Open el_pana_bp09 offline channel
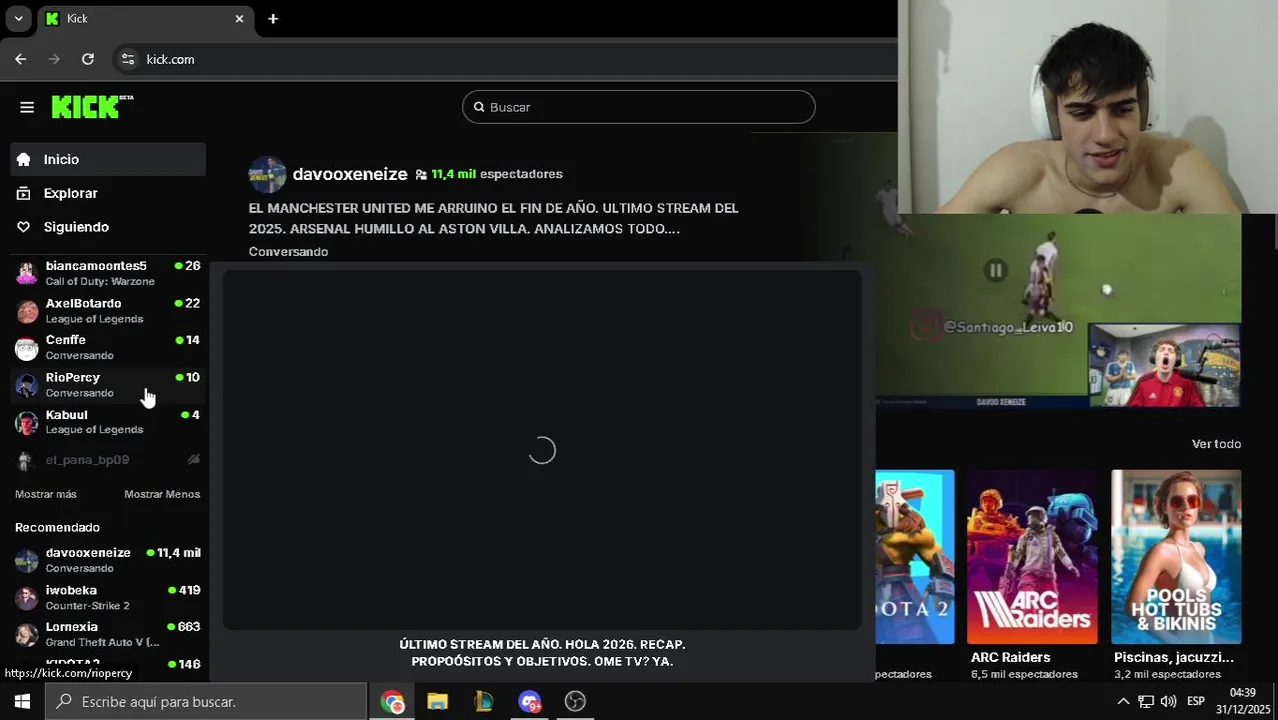Screen dimensions: 1278x720 point(108,460)
